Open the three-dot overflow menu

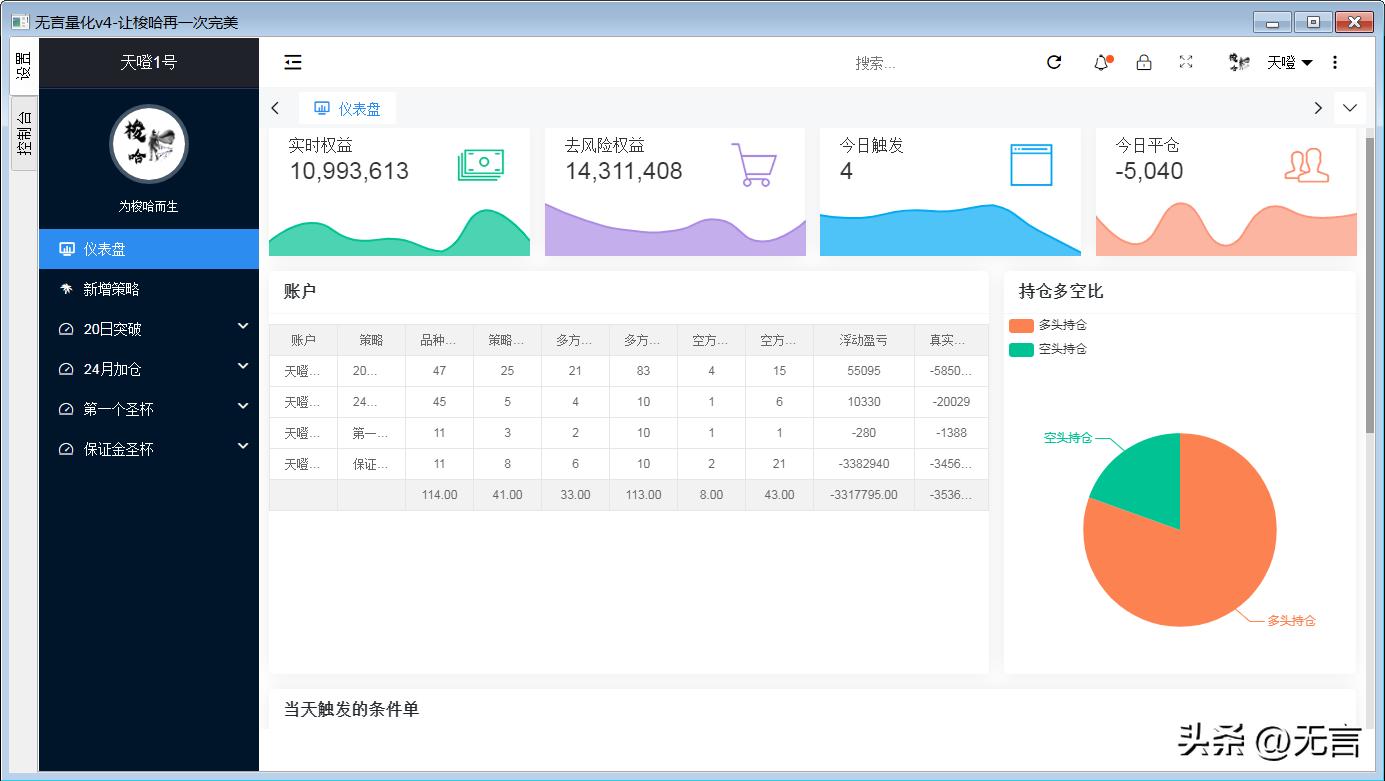click(x=1335, y=62)
